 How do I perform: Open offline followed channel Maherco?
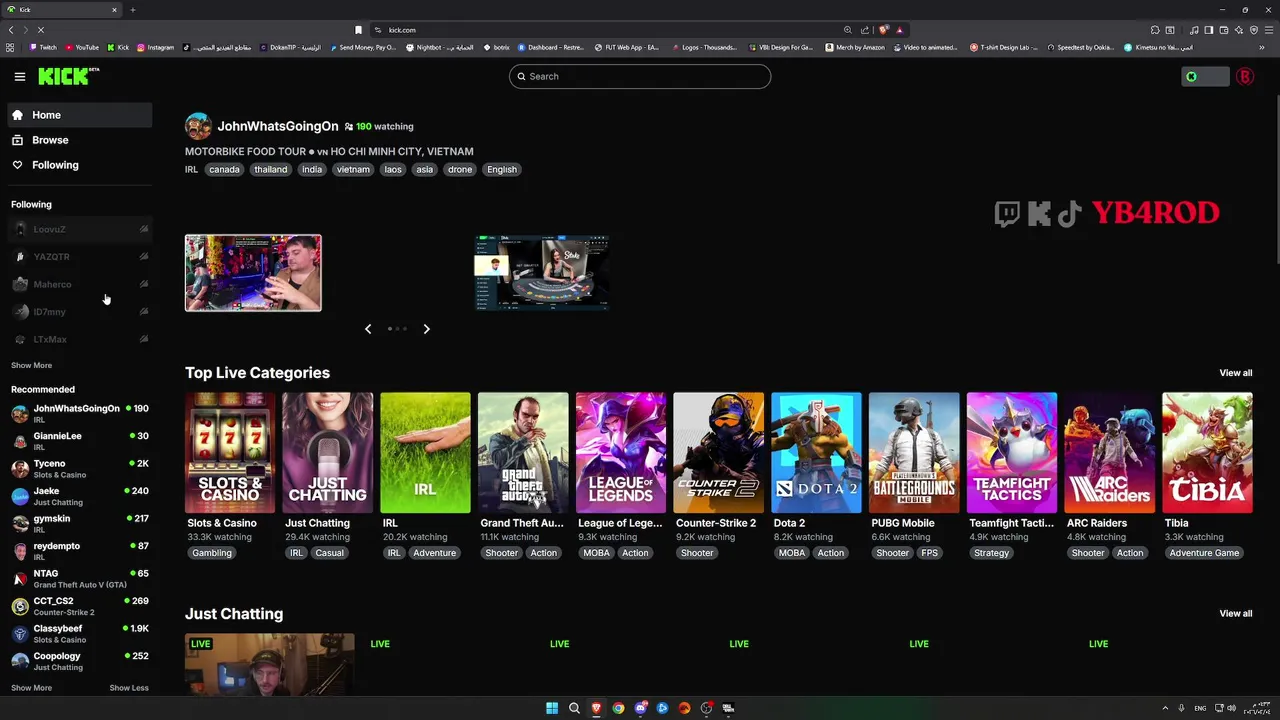click(80, 284)
